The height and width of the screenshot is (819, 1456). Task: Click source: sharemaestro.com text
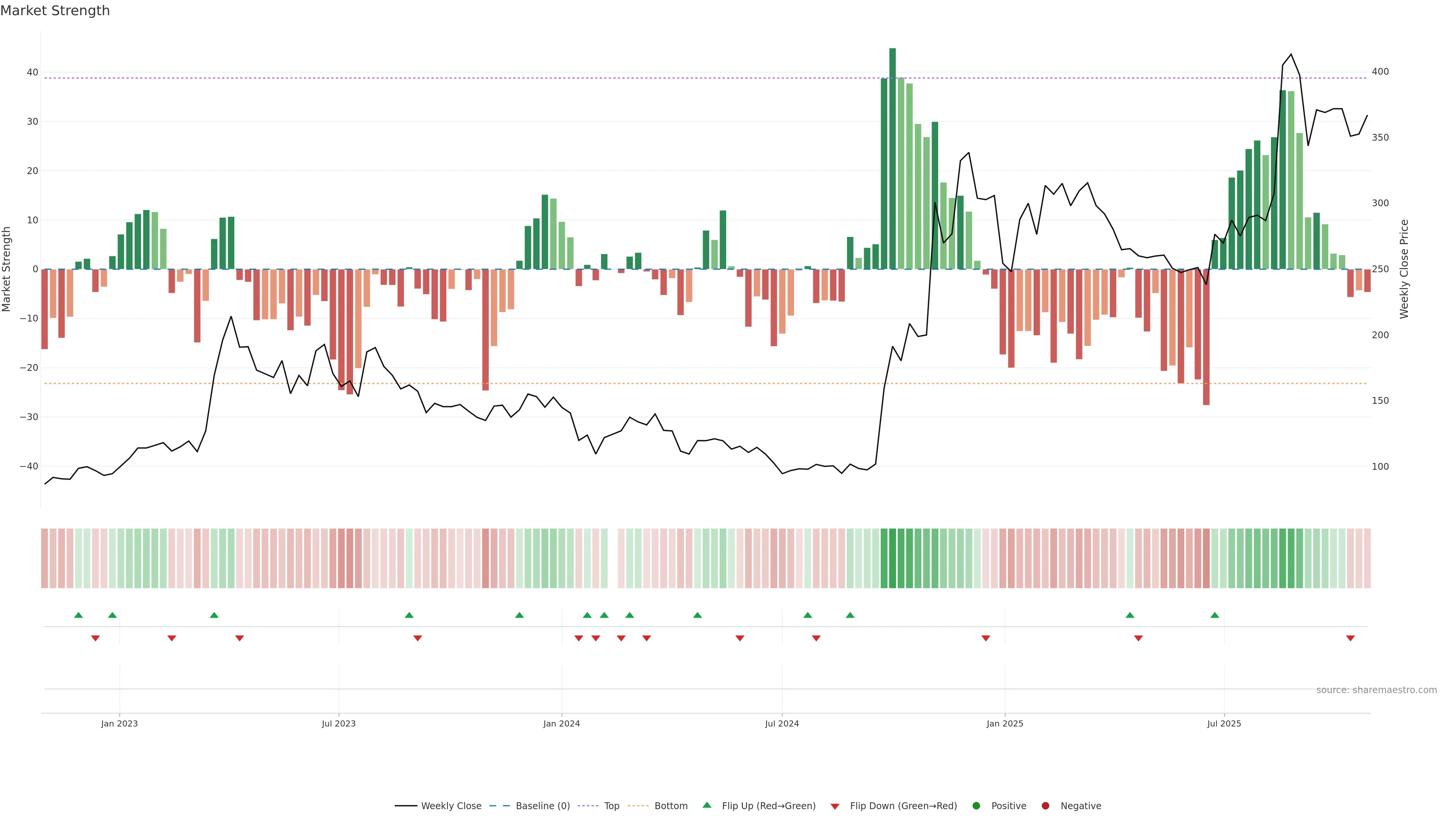tap(1376, 690)
